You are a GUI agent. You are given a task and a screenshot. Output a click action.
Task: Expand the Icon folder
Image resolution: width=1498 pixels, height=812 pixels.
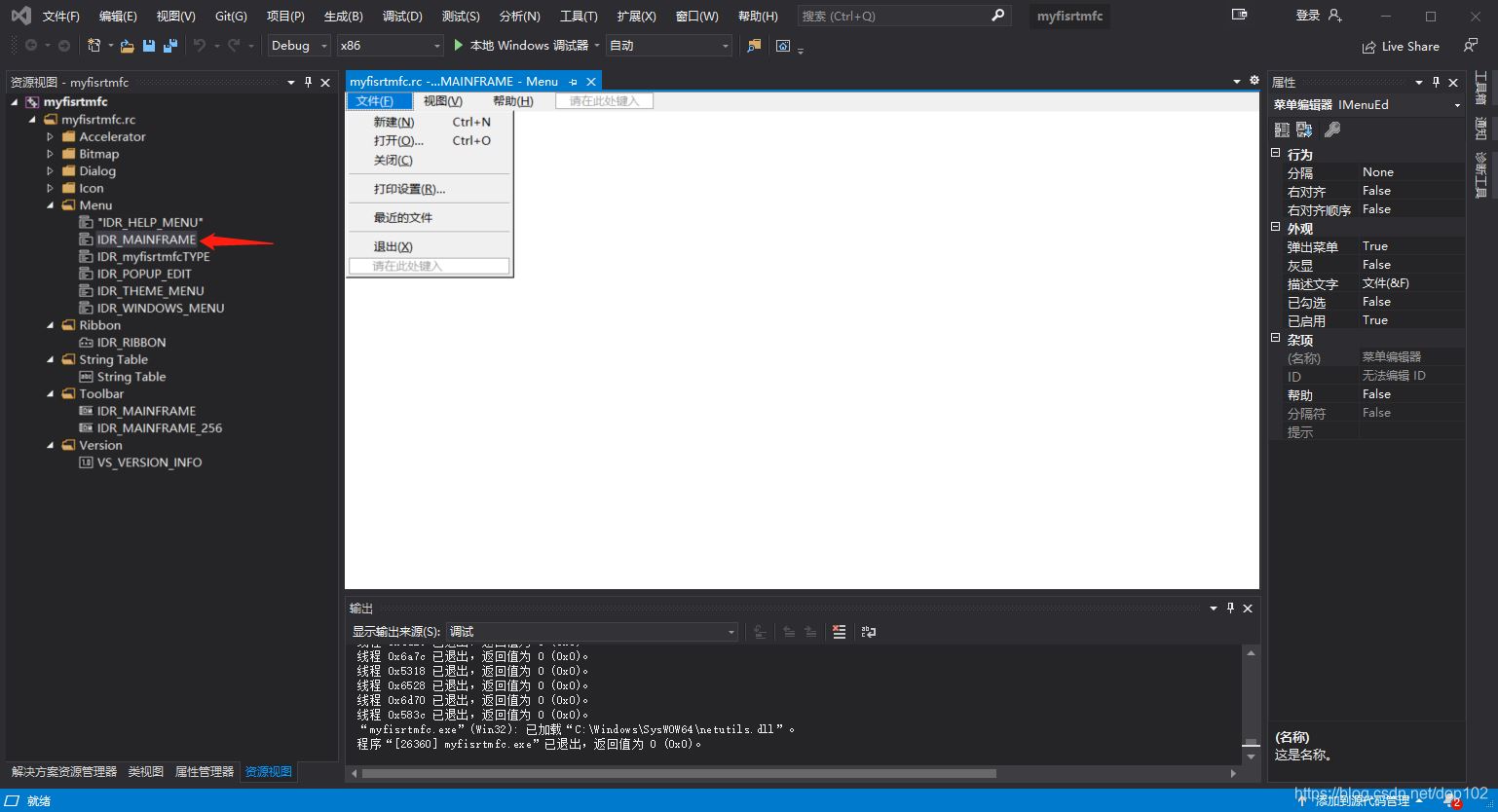51,189
